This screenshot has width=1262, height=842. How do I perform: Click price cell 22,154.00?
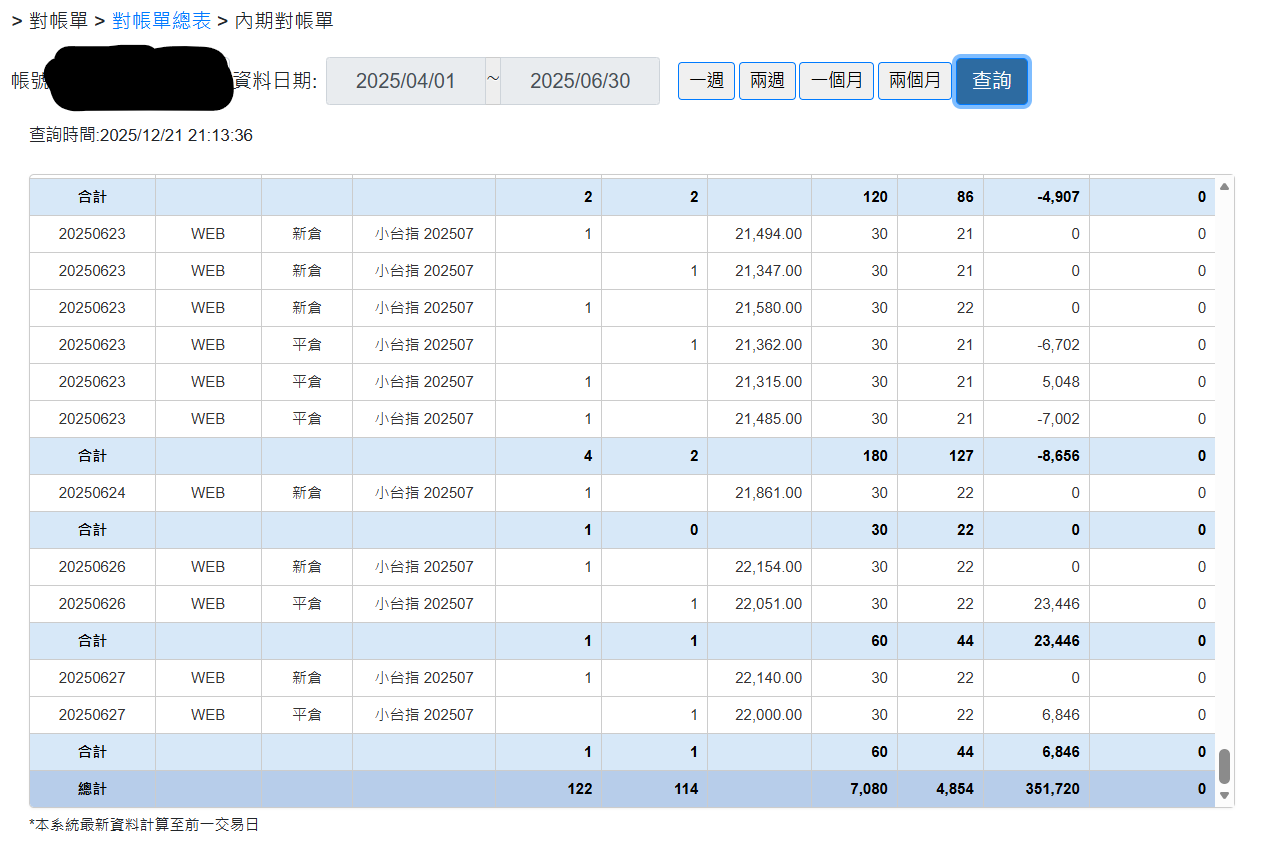(x=768, y=567)
